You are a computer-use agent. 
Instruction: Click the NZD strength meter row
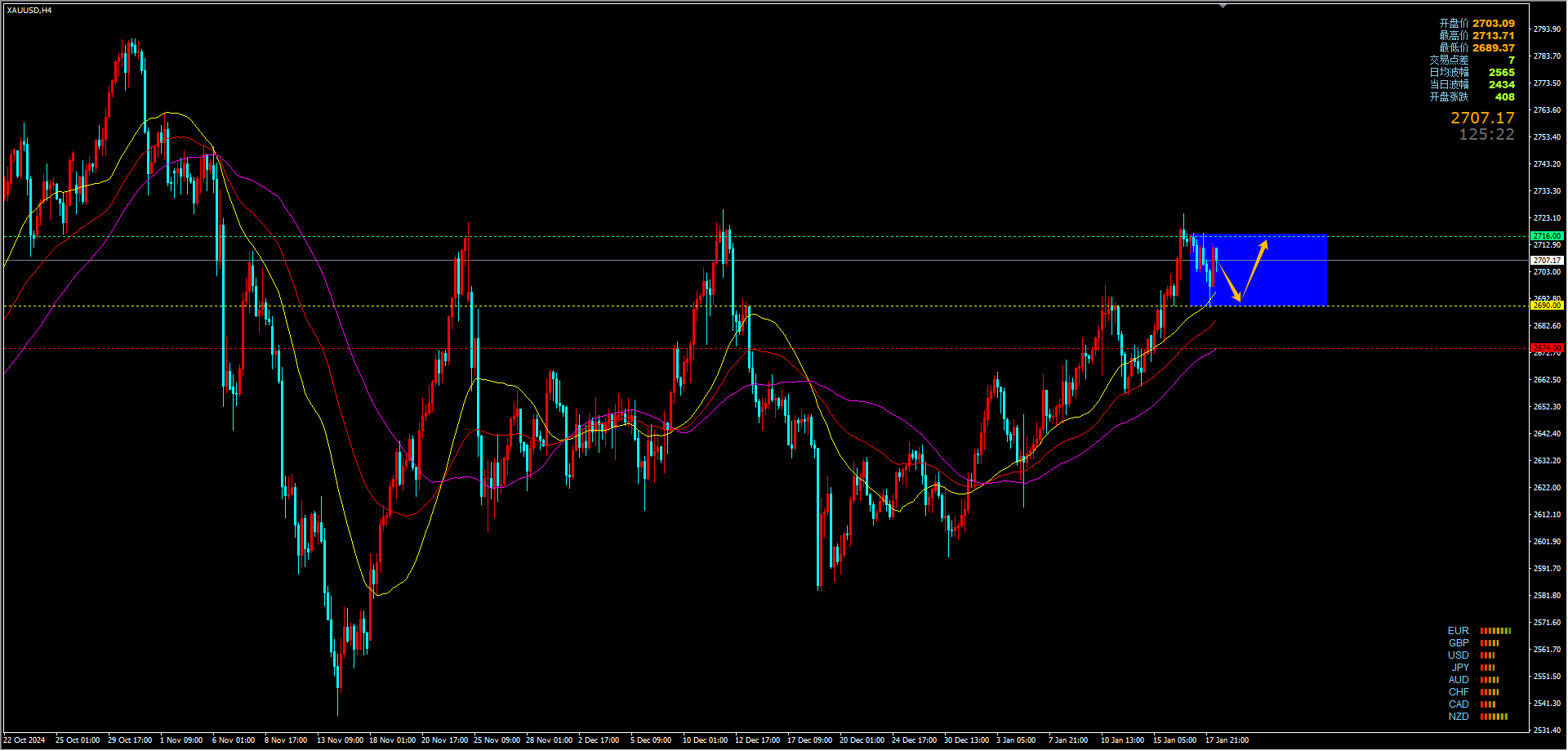[1477, 717]
